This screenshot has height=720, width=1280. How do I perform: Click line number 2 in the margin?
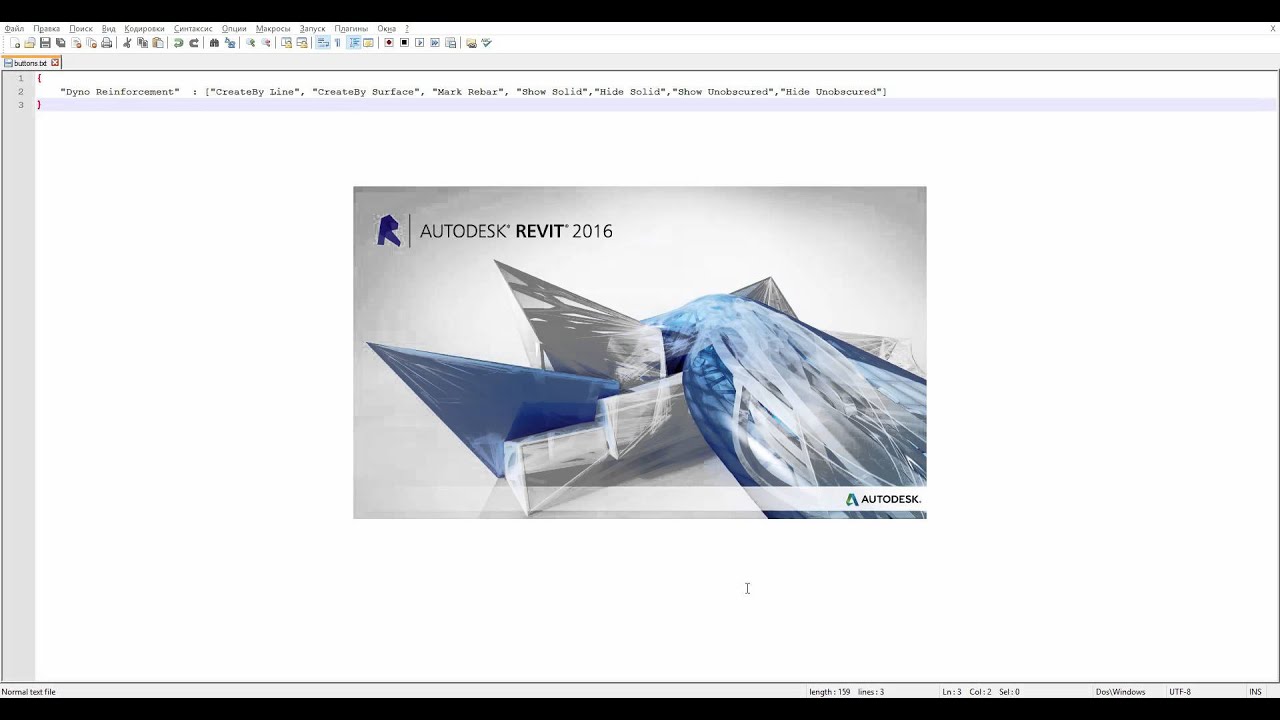pos(20,92)
